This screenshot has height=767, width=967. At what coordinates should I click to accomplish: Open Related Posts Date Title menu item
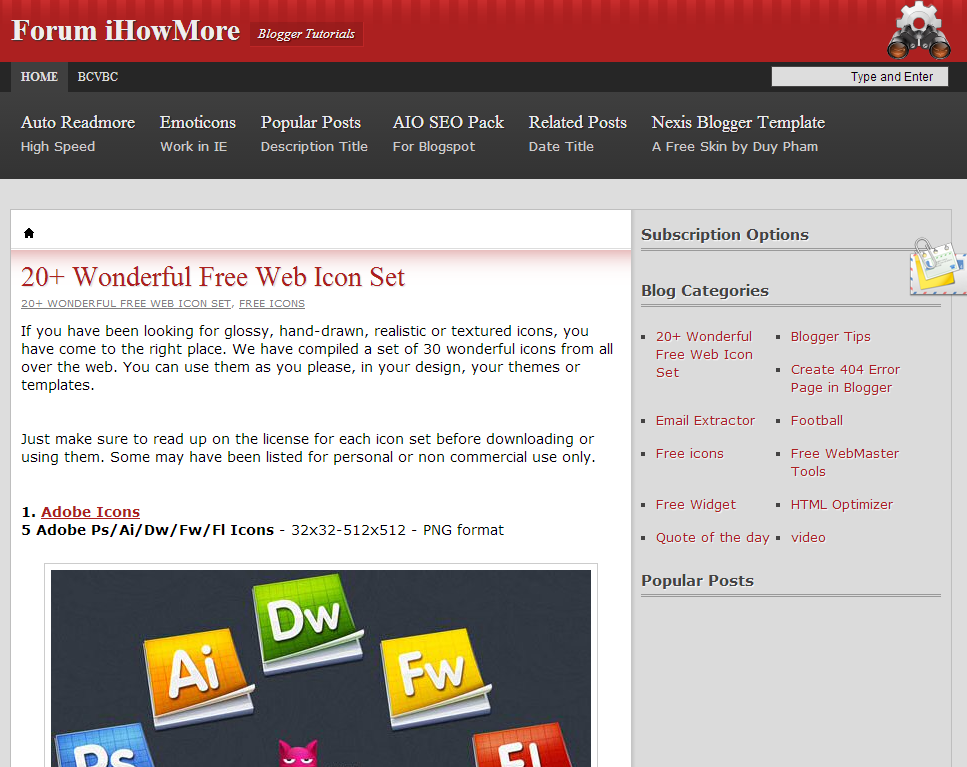[577, 134]
